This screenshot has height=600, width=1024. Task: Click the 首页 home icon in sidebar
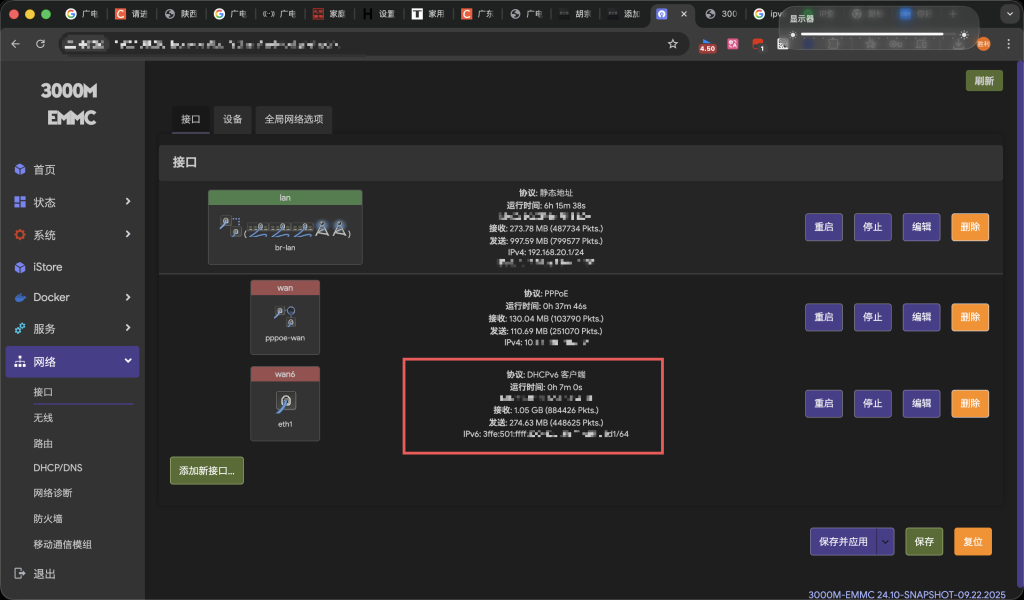tap(20, 170)
